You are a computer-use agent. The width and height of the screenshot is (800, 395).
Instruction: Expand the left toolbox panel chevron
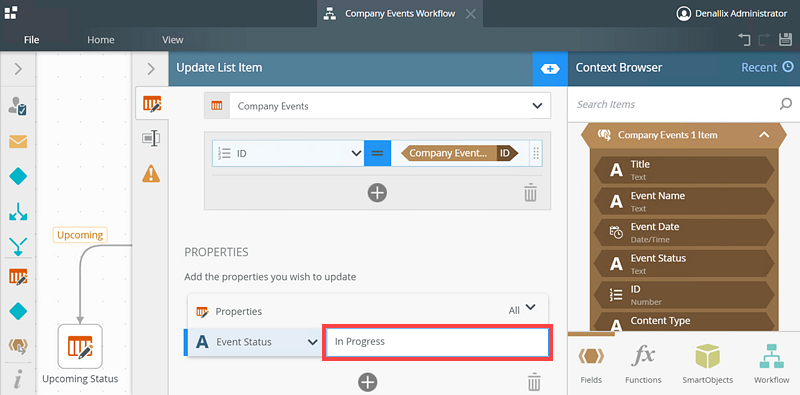click(18, 68)
